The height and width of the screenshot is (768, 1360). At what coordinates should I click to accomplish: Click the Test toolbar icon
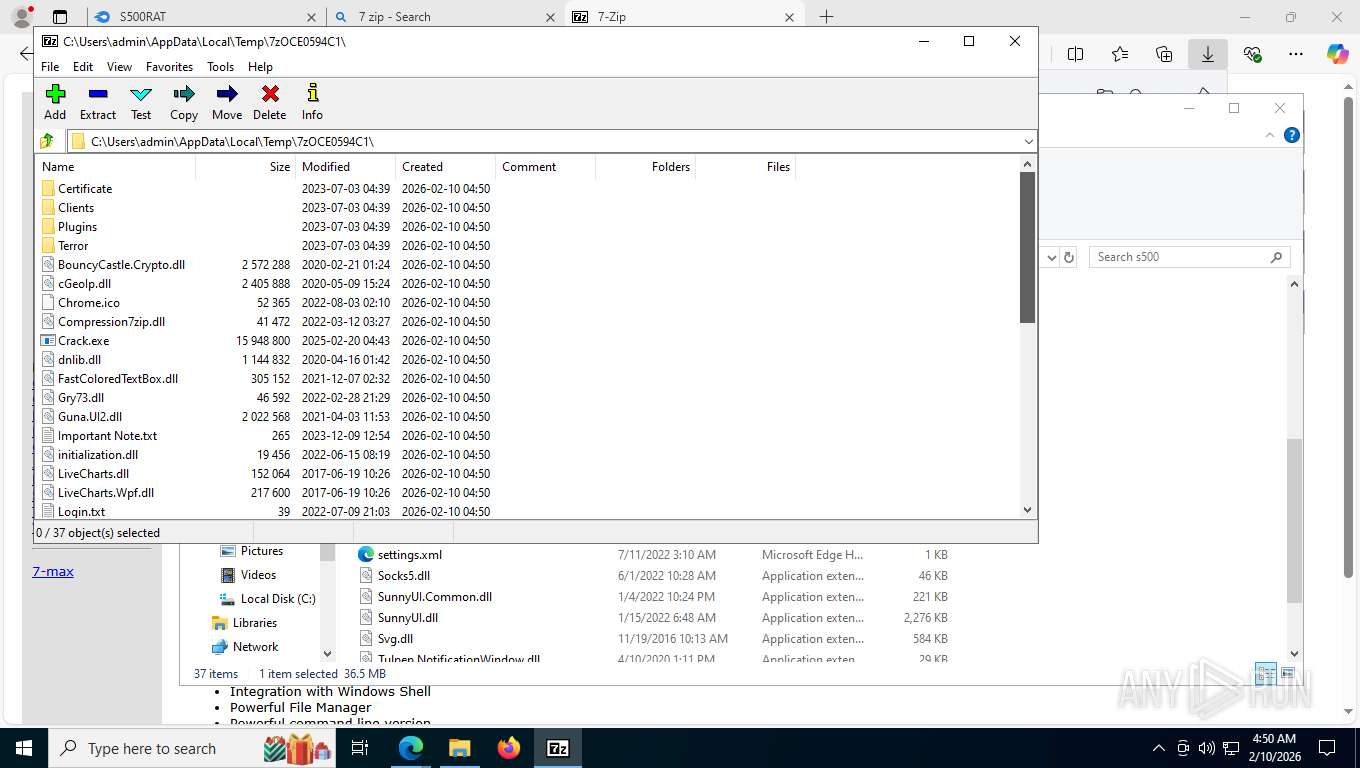click(141, 102)
